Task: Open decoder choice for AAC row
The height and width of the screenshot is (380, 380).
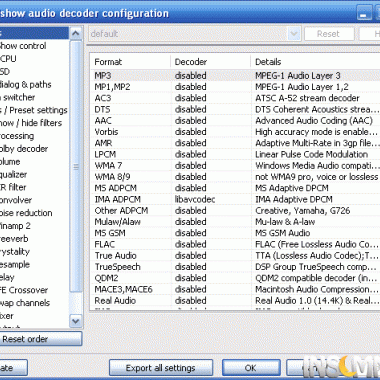Action: click(x=191, y=121)
